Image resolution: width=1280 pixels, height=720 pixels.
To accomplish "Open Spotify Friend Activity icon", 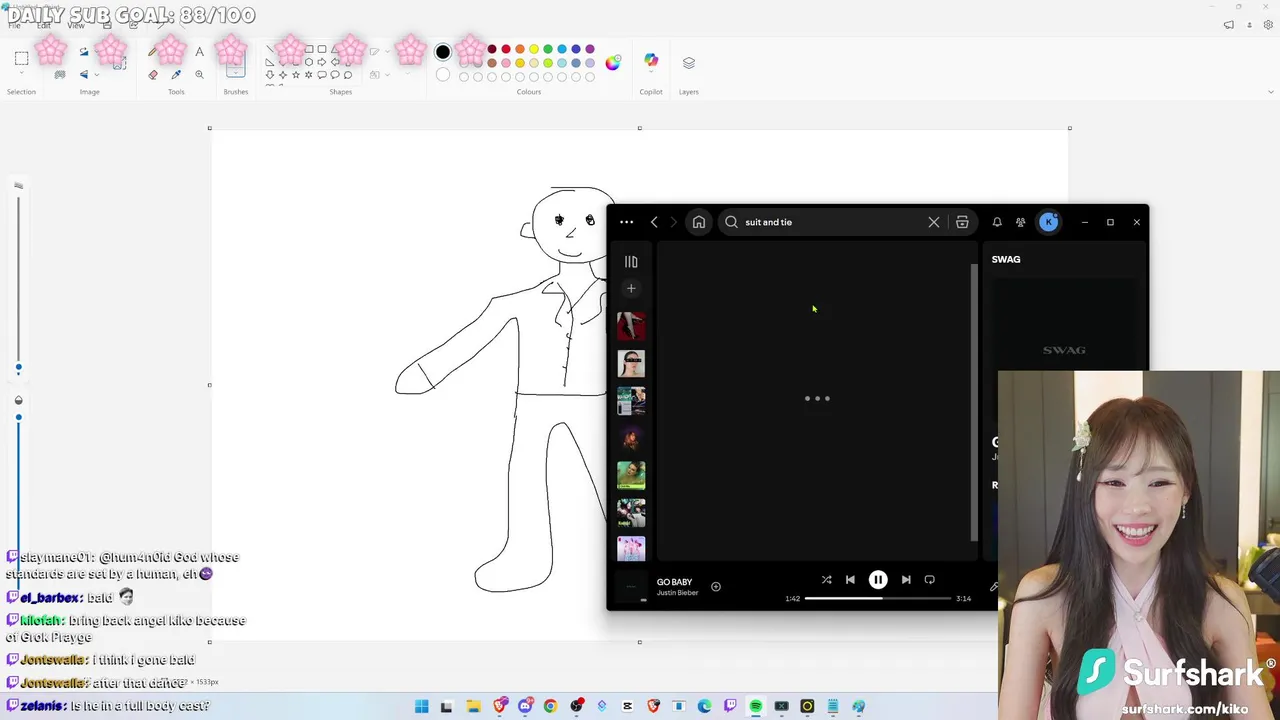I will pyautogui.click(x=1020, y=222).
